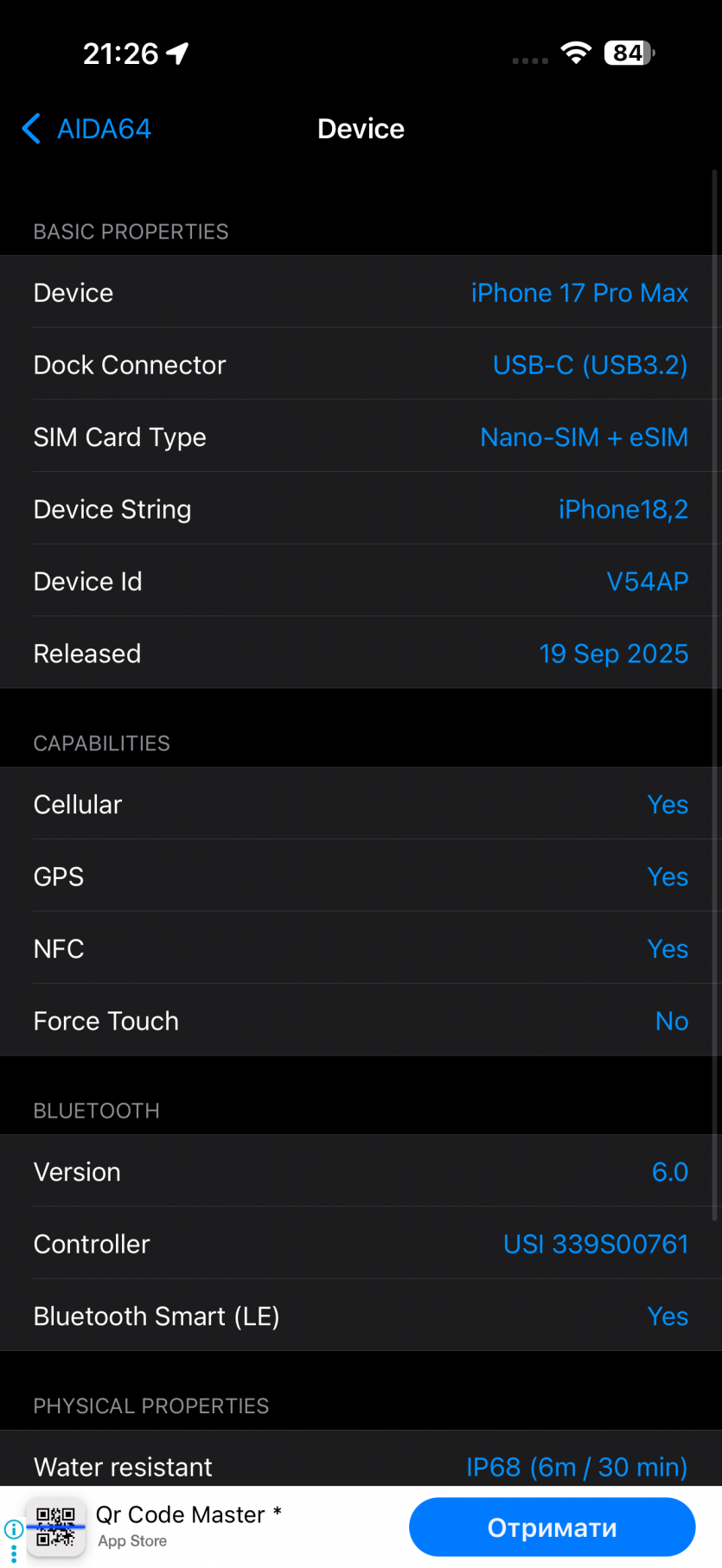The image size is (722, 1568).
Task: Tap the Released date row
Action: click(x=361, y=653)
